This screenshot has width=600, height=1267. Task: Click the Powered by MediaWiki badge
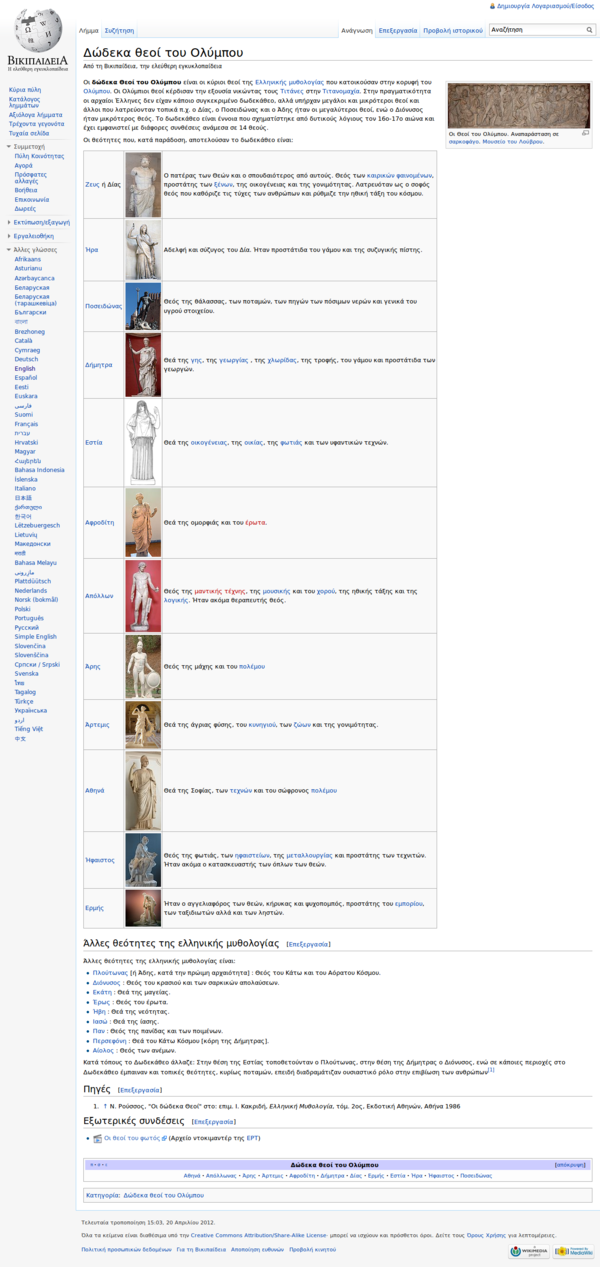point(574,1251)
